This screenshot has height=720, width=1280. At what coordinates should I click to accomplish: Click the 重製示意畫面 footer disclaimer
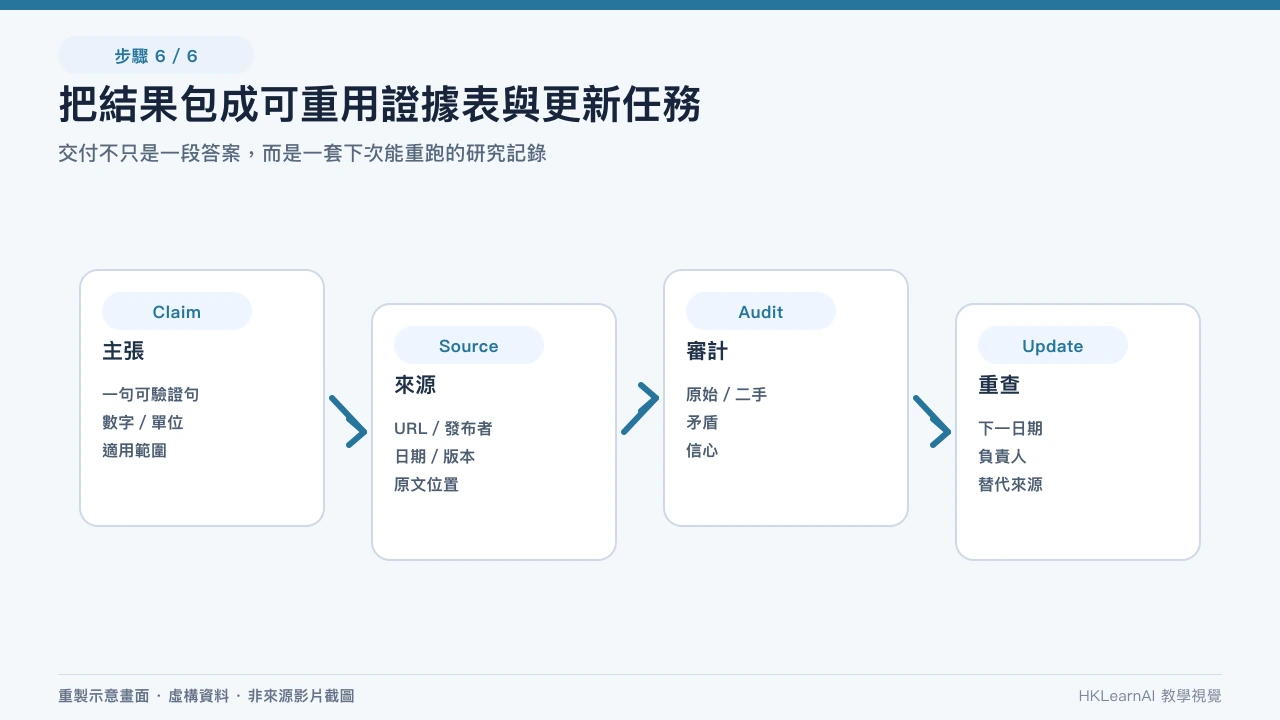coord(206,696)
